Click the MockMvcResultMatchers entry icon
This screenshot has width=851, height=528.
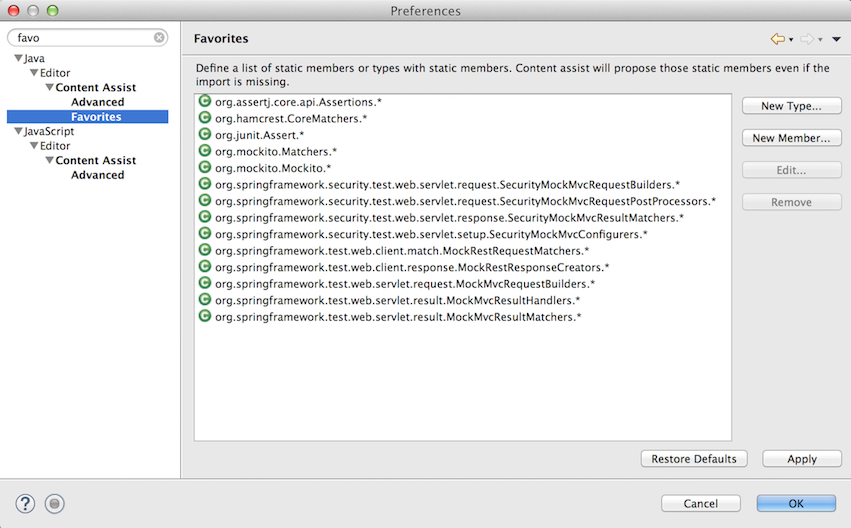[205, 316]
